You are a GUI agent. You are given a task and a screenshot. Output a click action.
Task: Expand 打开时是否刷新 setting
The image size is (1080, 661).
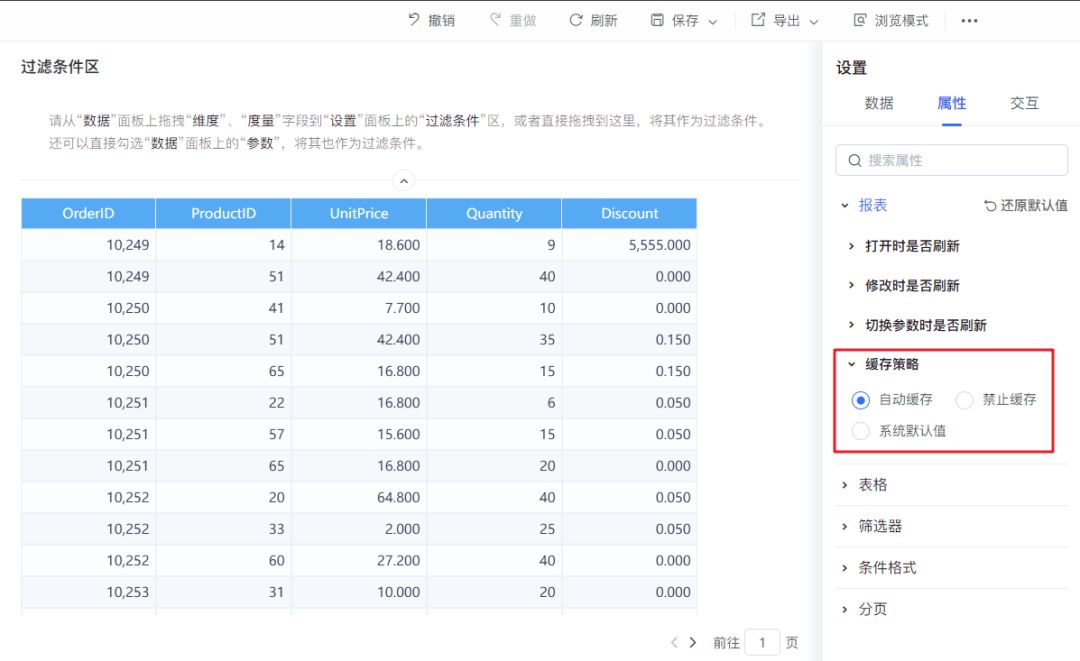tap(851, 246)
